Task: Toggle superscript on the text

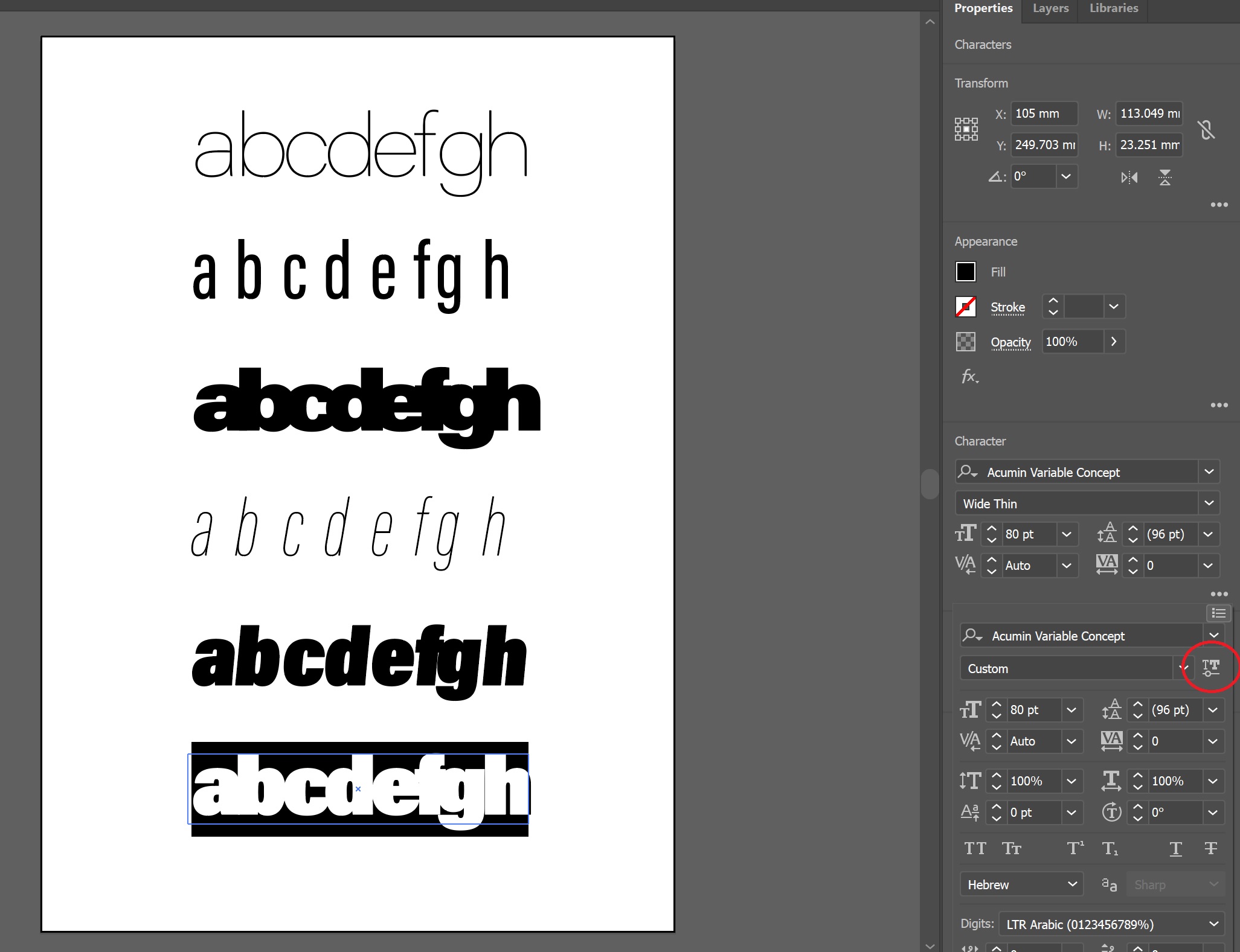Action: (x=1075, y=848)
